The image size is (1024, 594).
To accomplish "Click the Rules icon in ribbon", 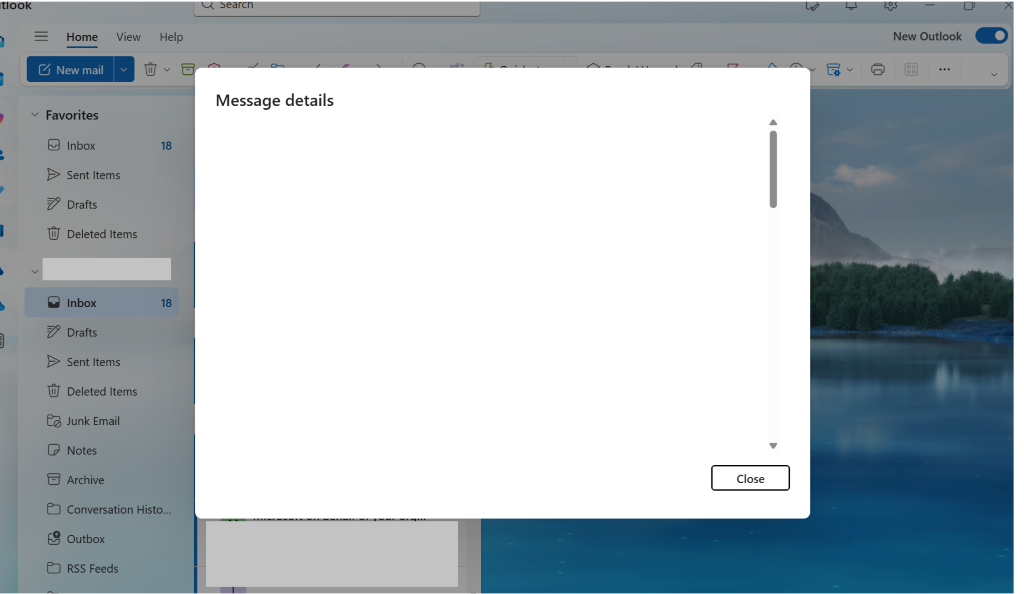I will point(834,69).
